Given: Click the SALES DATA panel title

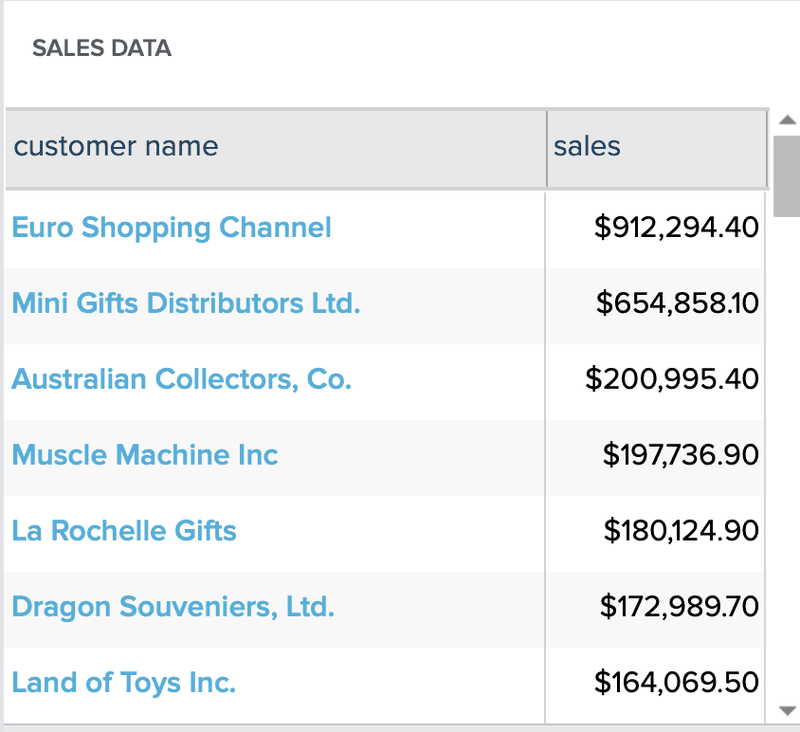Looking at the screenshot, I should coord(102,48).
